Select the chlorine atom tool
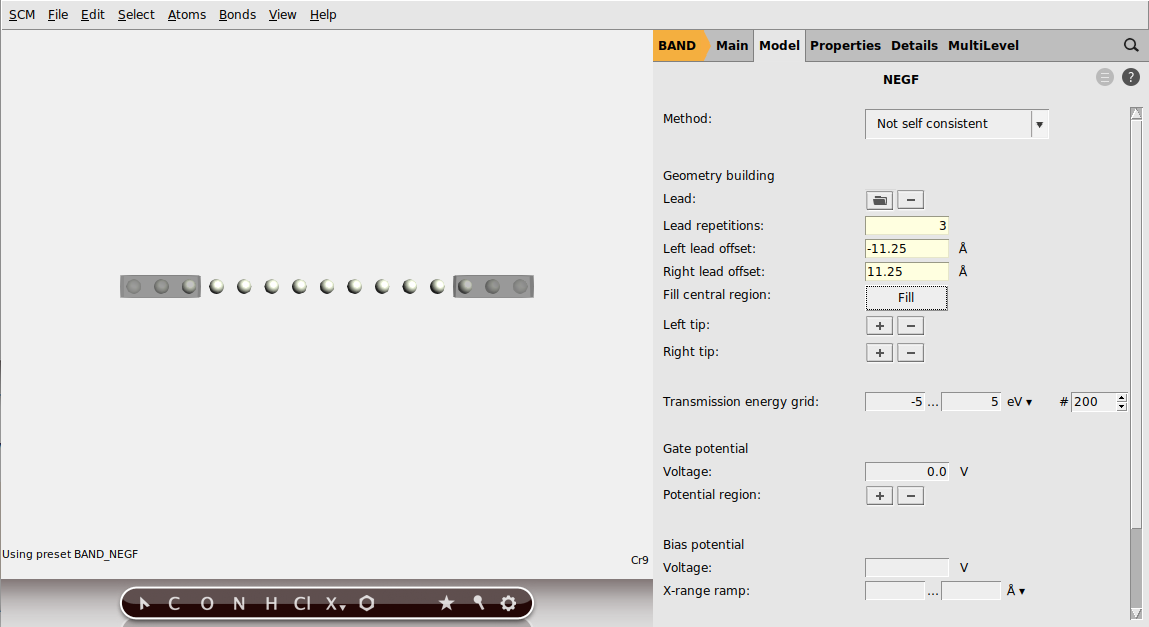The width and height of the screenshot is (1149, 627). pos(302,603)
